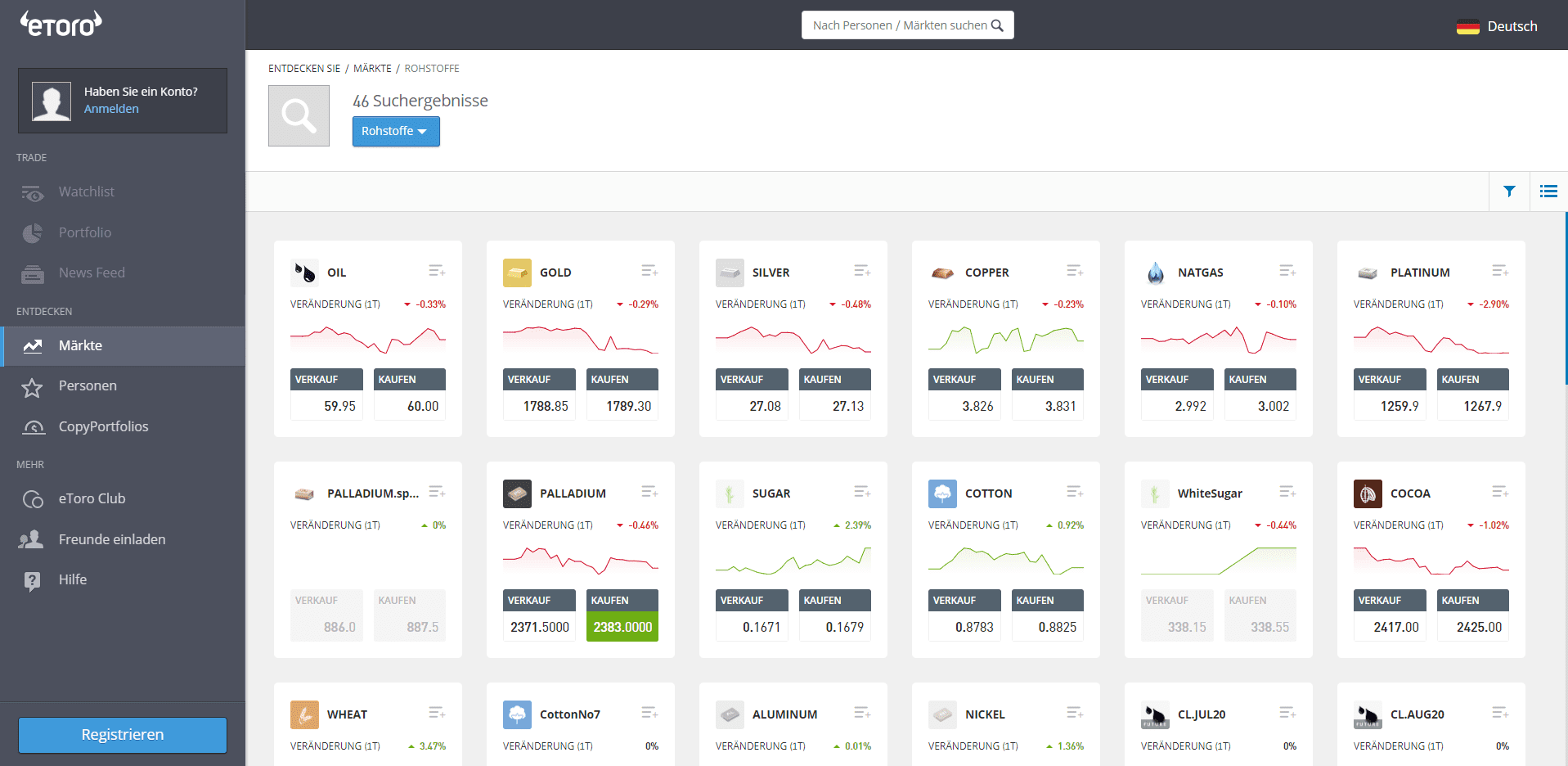
Task: Select Märkte in the sidebar
Action: [123, 345]
